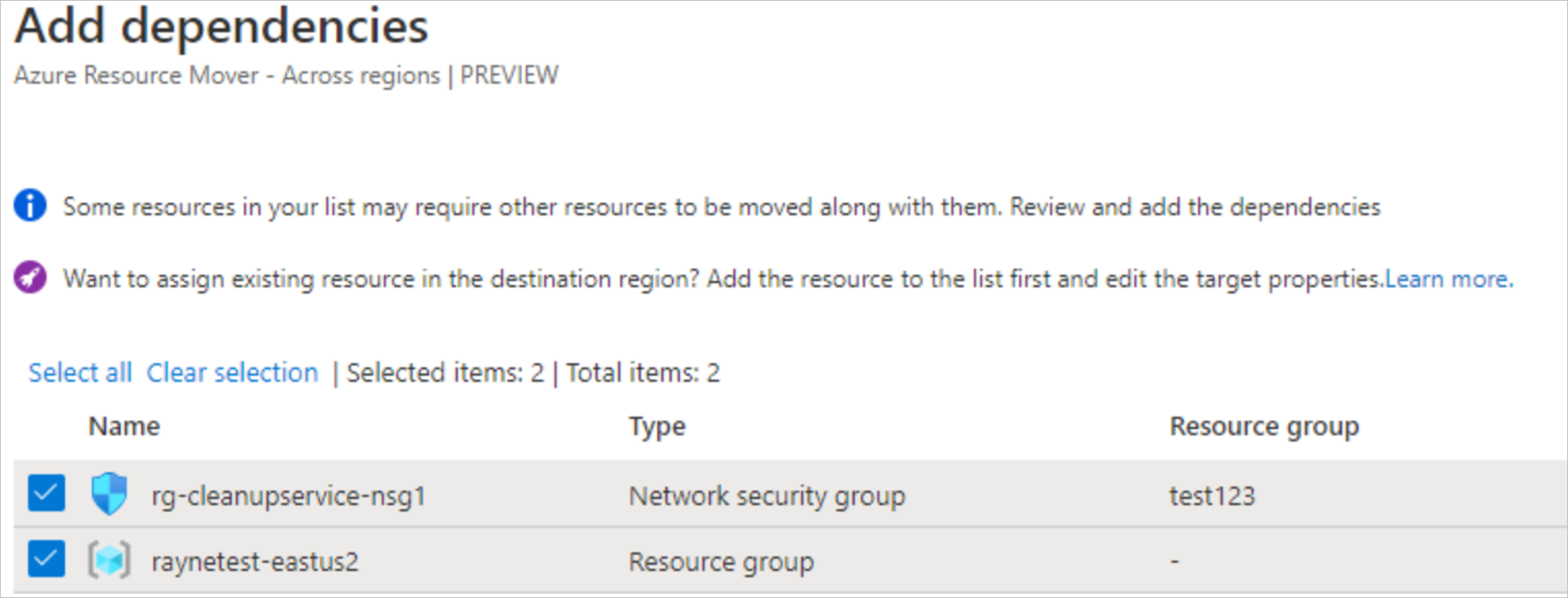The width and height of the screenshot is (1568, 598).
Task: Click the Add dependencies page title
Action: 222,26
